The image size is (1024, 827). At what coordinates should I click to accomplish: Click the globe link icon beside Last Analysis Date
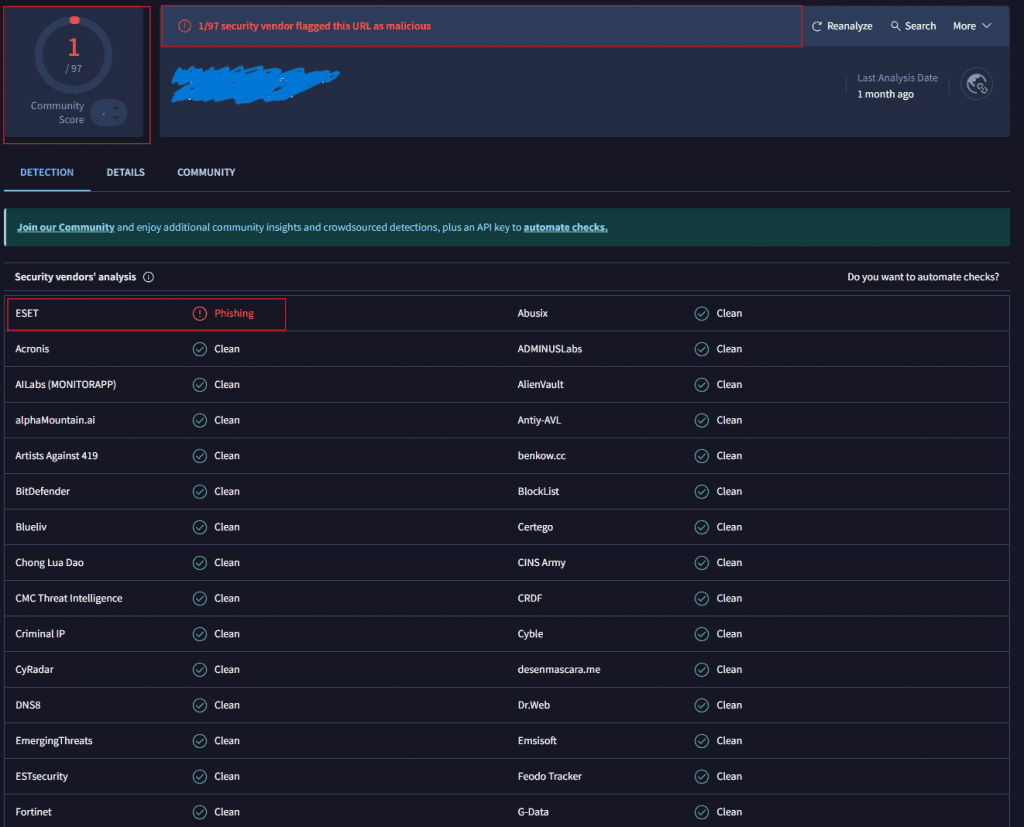976,84
